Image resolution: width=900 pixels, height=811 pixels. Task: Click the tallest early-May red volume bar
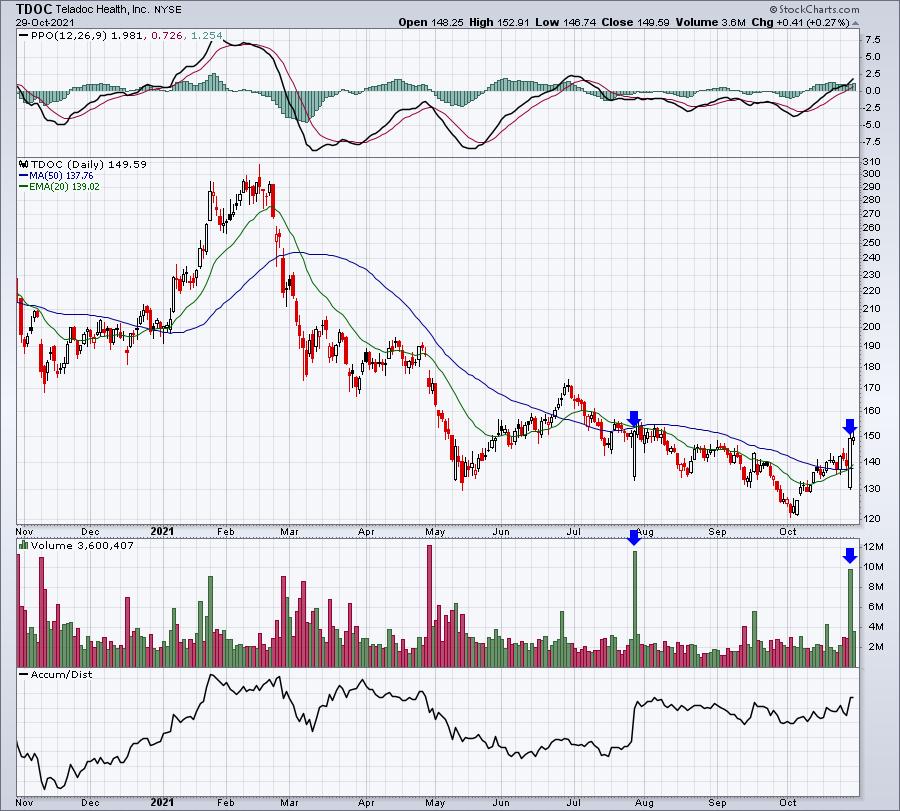point(429,606)
